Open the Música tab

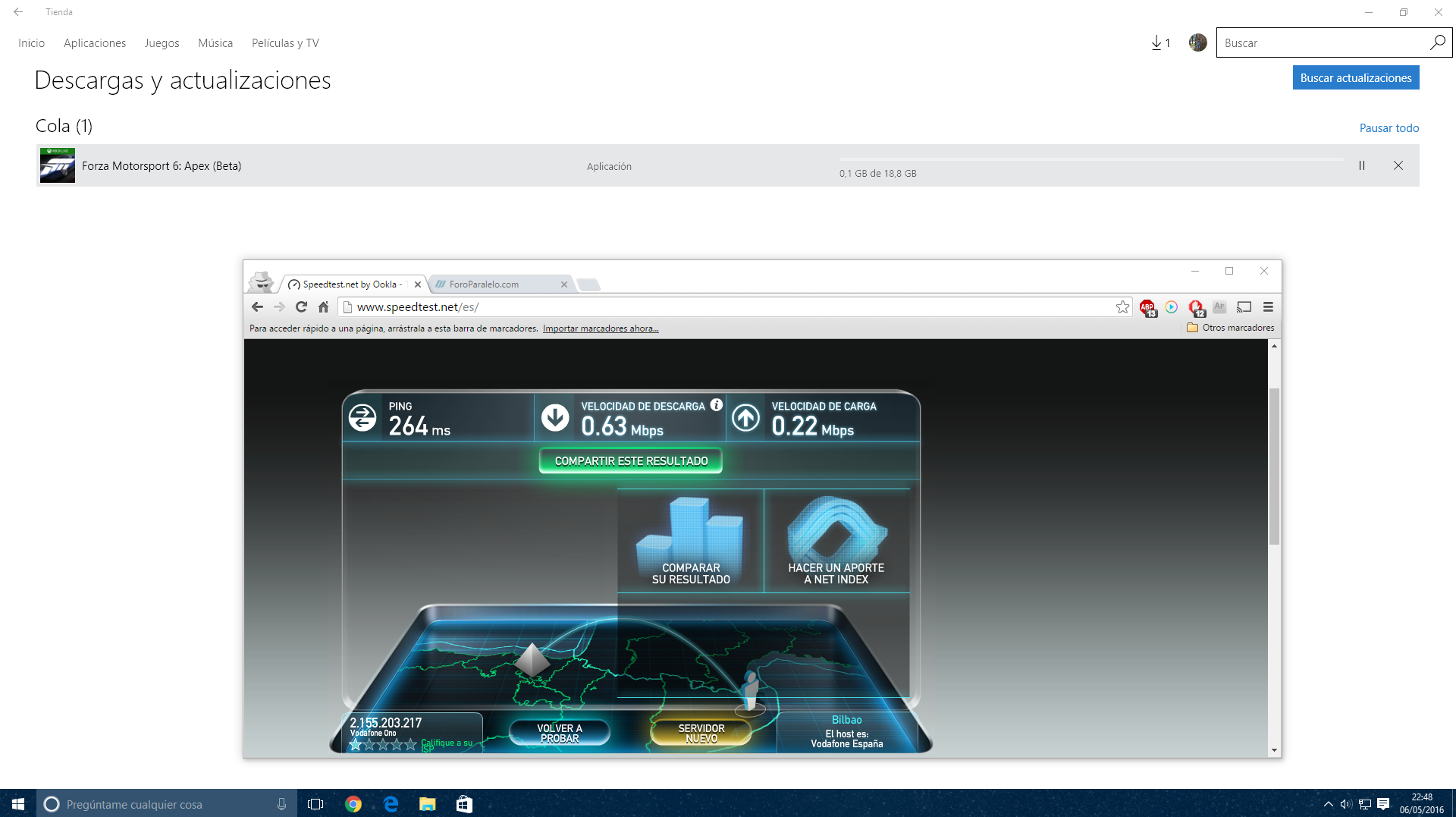coord(215,43)
